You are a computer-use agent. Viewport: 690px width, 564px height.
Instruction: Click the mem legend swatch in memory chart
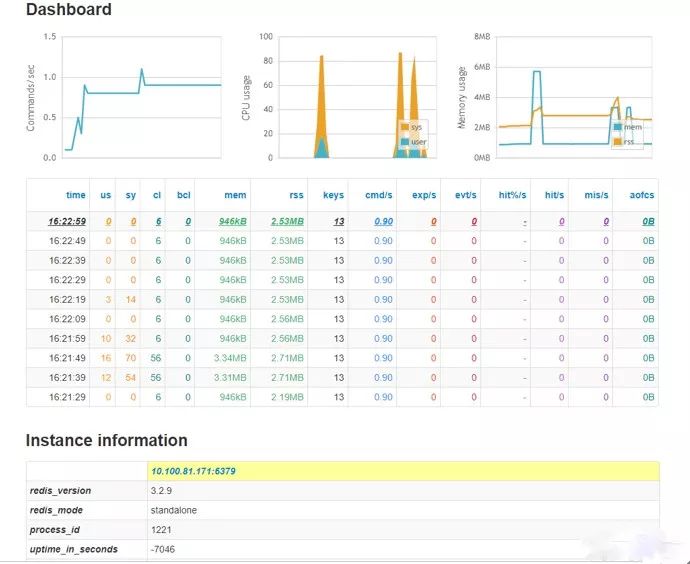coord(620,128)
